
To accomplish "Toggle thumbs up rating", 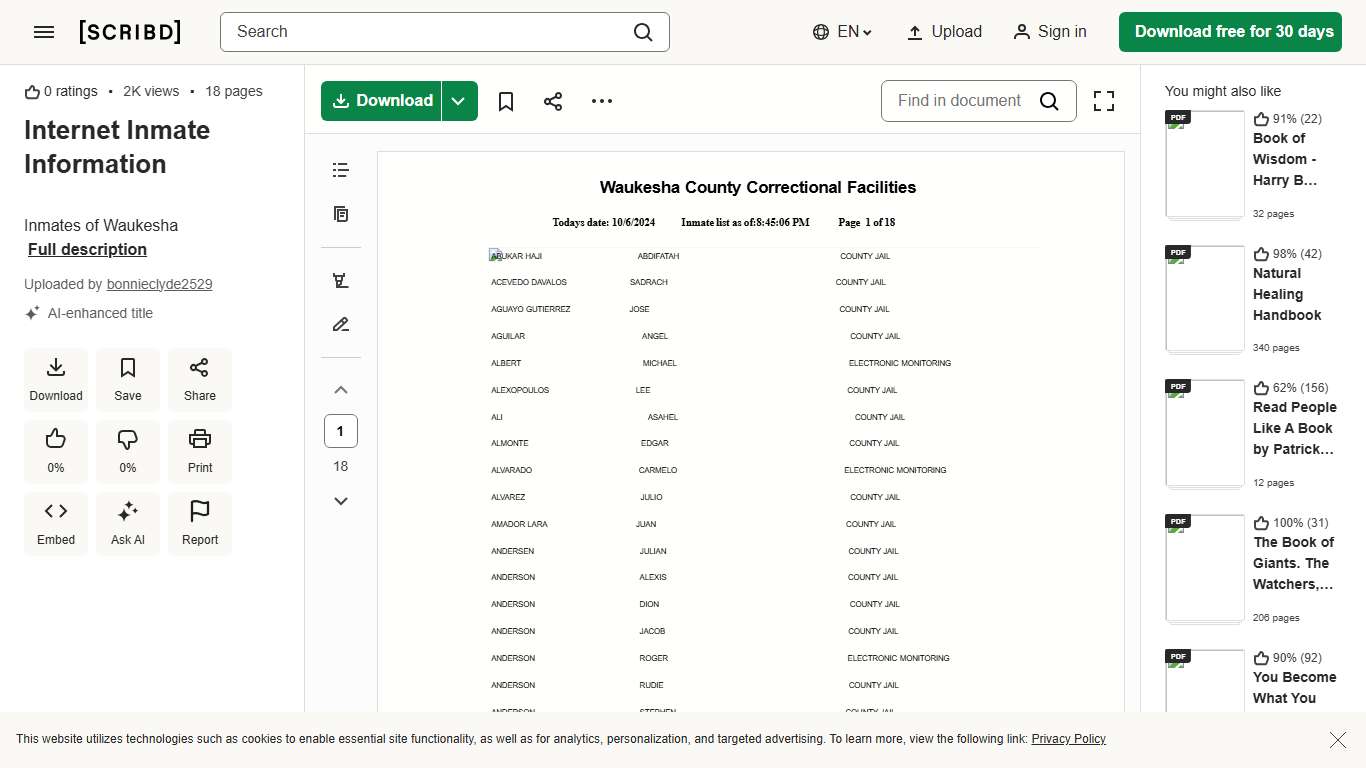I will [x=56, y=451].
